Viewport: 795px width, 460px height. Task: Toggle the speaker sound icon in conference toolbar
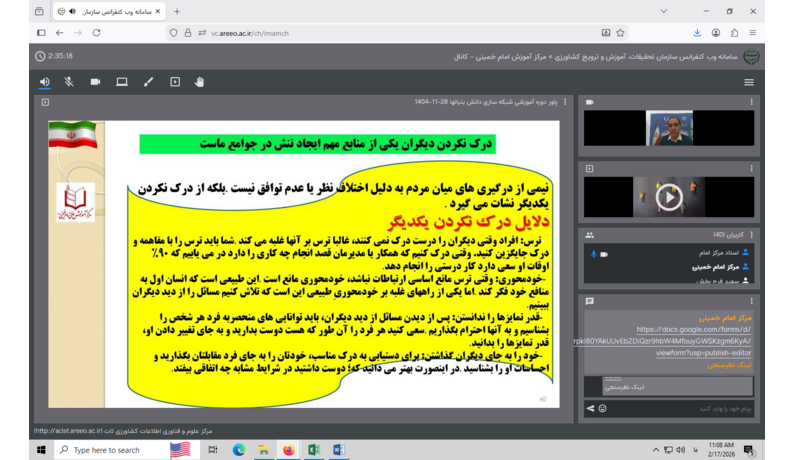[45, 82]
